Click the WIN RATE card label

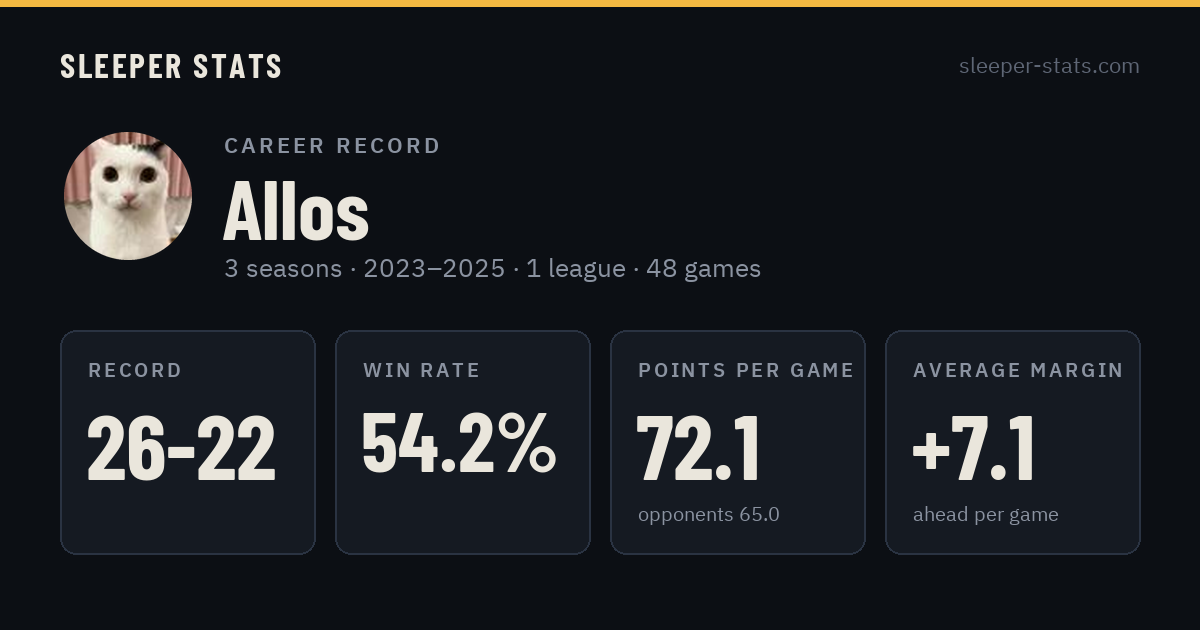[422, 370]
